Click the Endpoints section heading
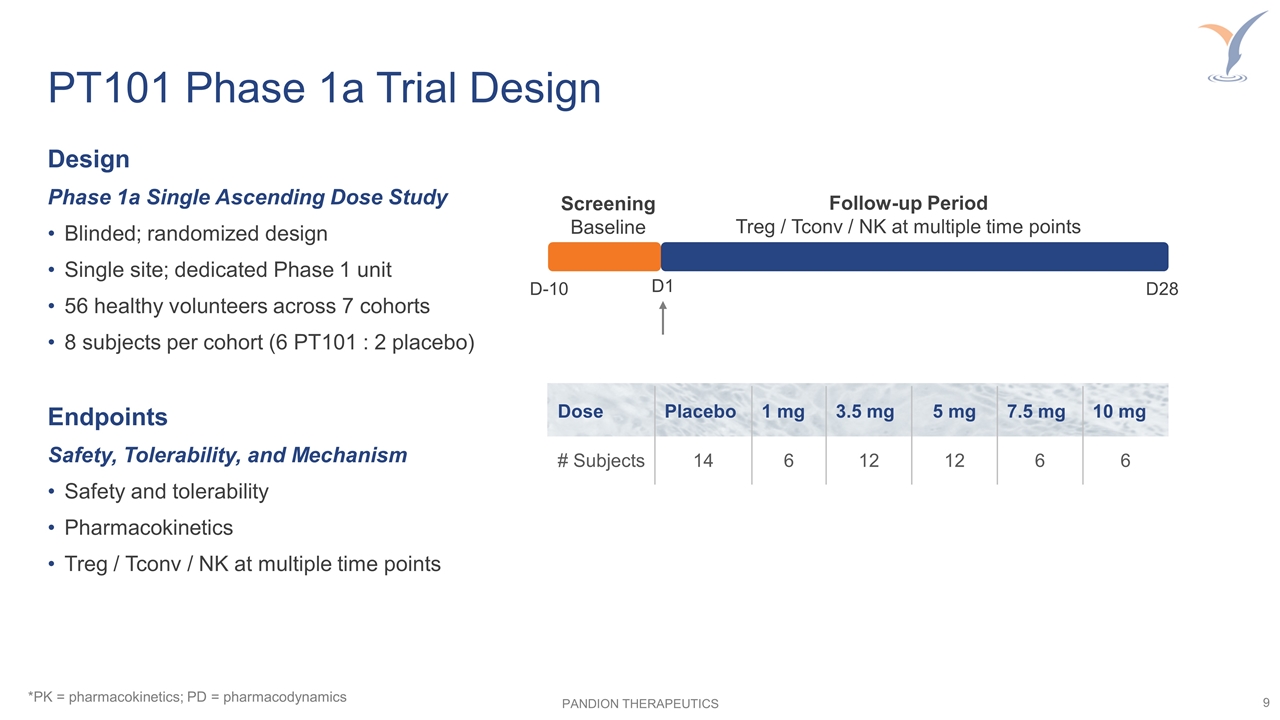This screenshot has width=1280, height=720. coord(108,416)
